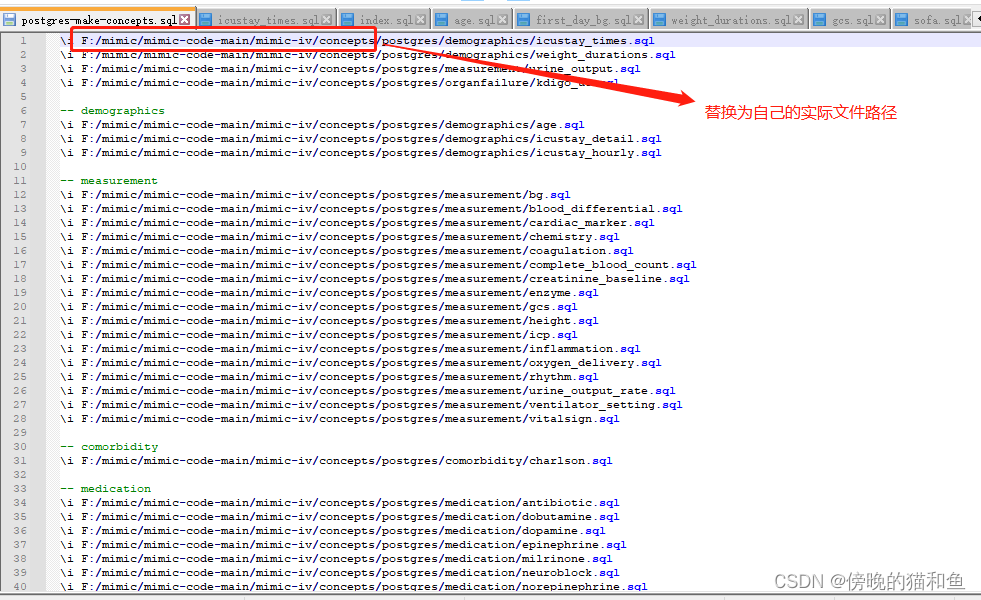Close the first_day_bg.sql tab
This screenshot has height=600, width=981.
[638, 20]
